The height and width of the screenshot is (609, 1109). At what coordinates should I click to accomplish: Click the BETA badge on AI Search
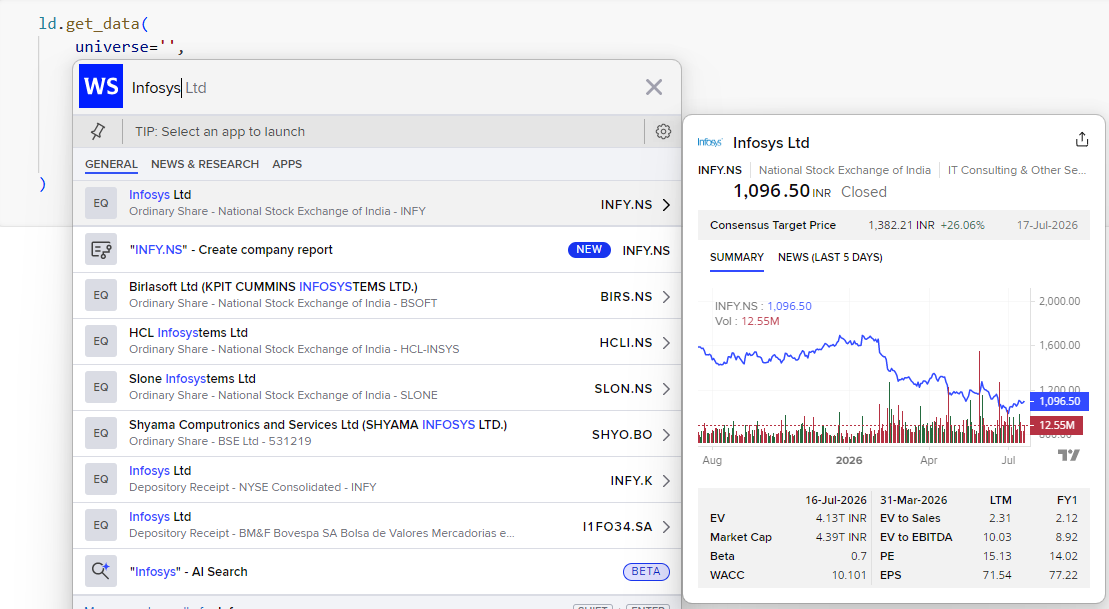point(646,572)
